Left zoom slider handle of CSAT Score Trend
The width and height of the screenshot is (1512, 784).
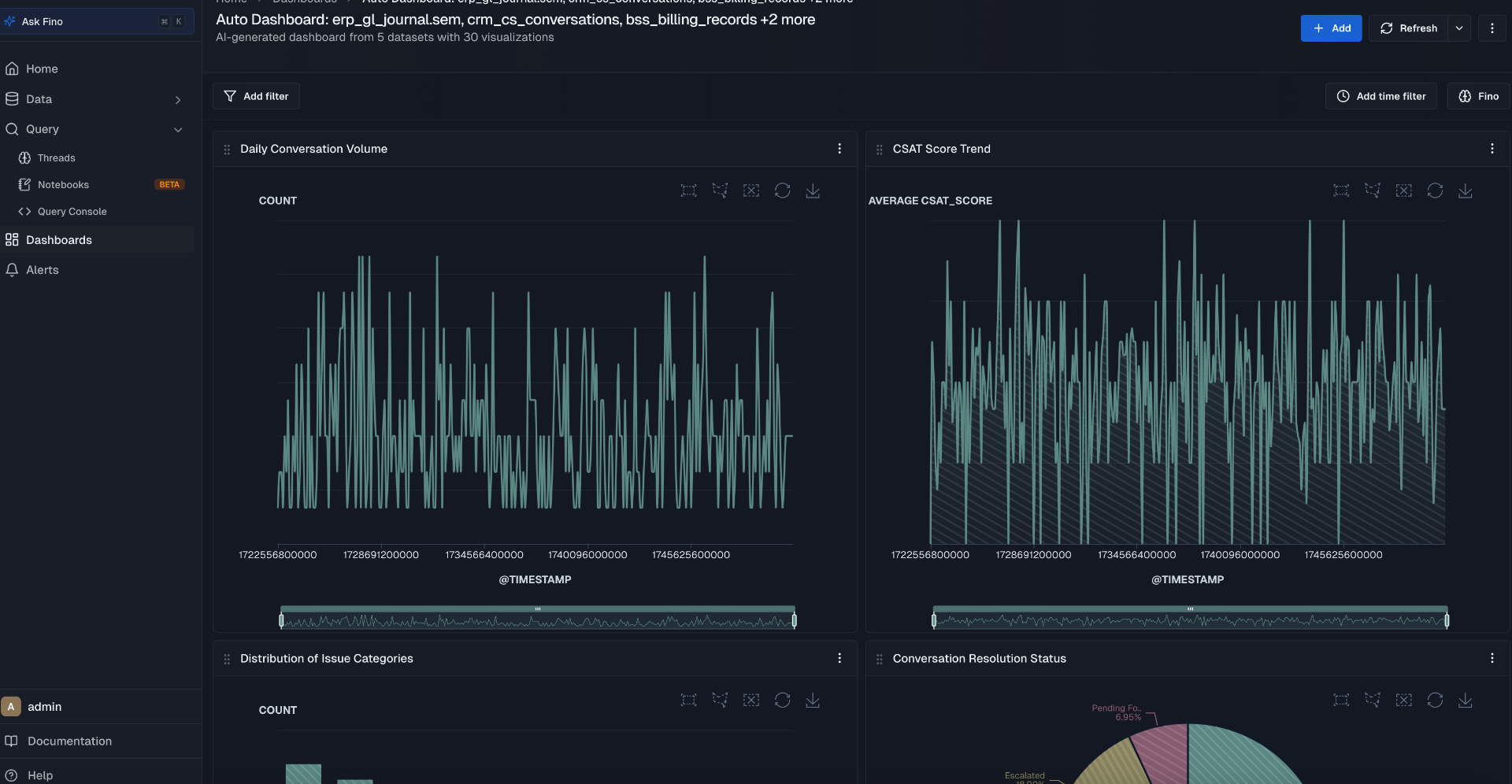coord(934,620)
